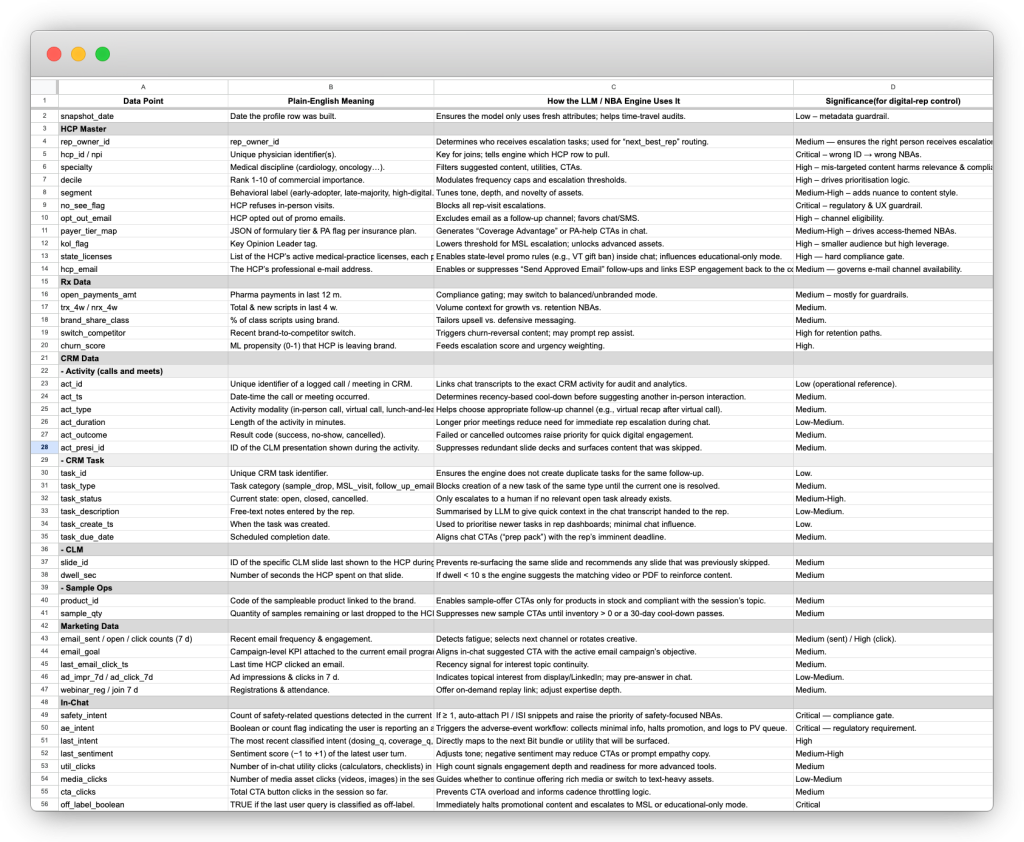Click the green maximize window button
This screenshot has height=842, width=1024.
click(x=102, y=54)
